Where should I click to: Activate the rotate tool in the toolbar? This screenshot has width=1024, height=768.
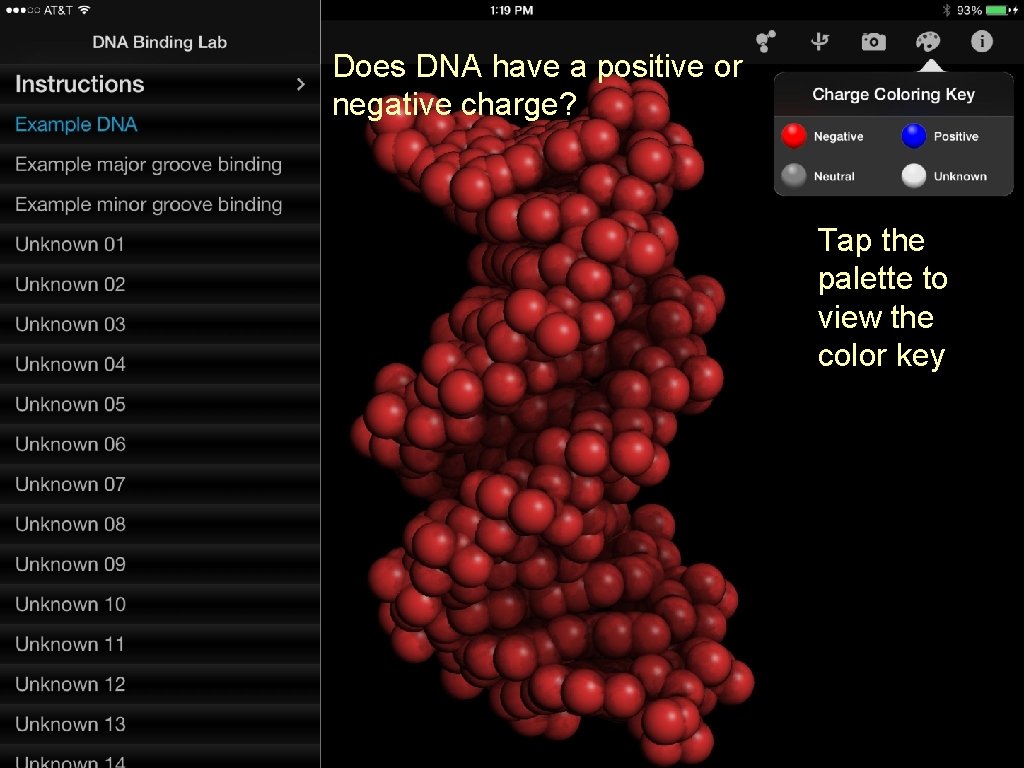[819, 41]
